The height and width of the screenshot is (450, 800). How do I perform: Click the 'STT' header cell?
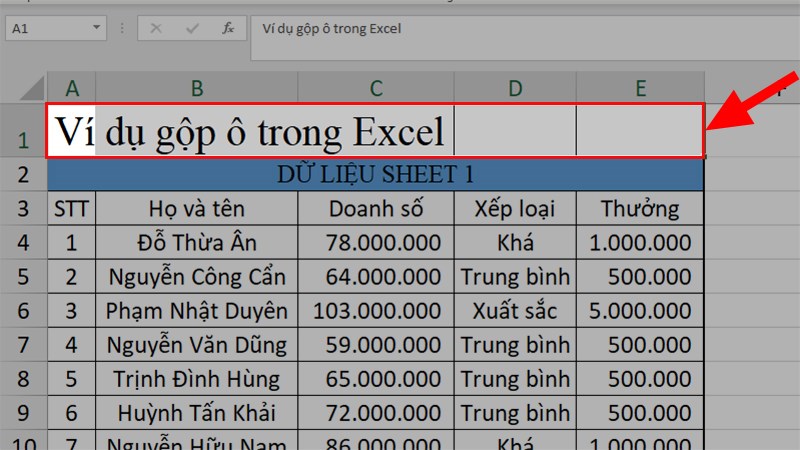(x=71, y=209)
